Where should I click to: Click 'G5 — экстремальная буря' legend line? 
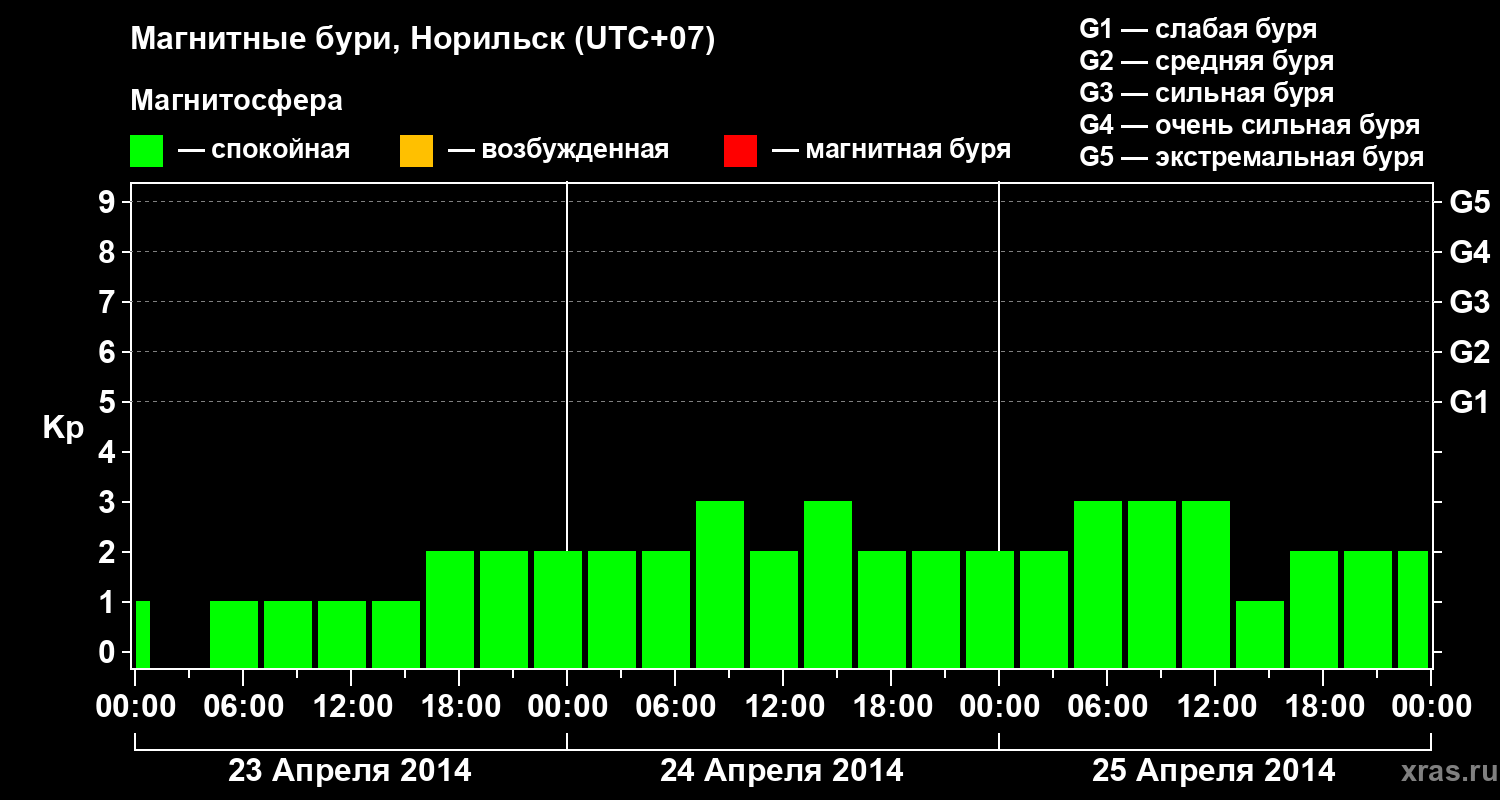pos(1251,157)
